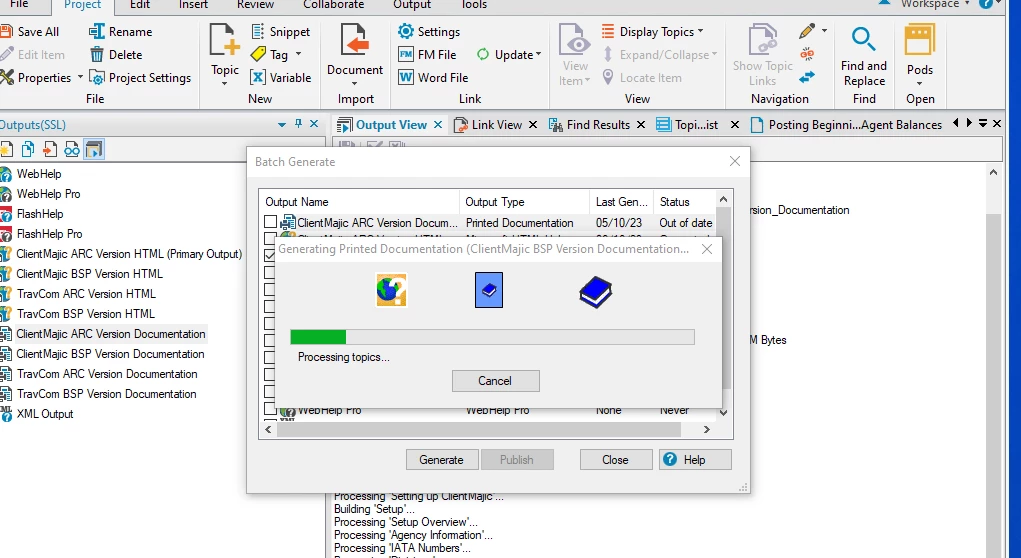Viewport: 1021px width, 558px height.
Task: Click the Snippet icon in New group
Action: (x=258, y=31)
